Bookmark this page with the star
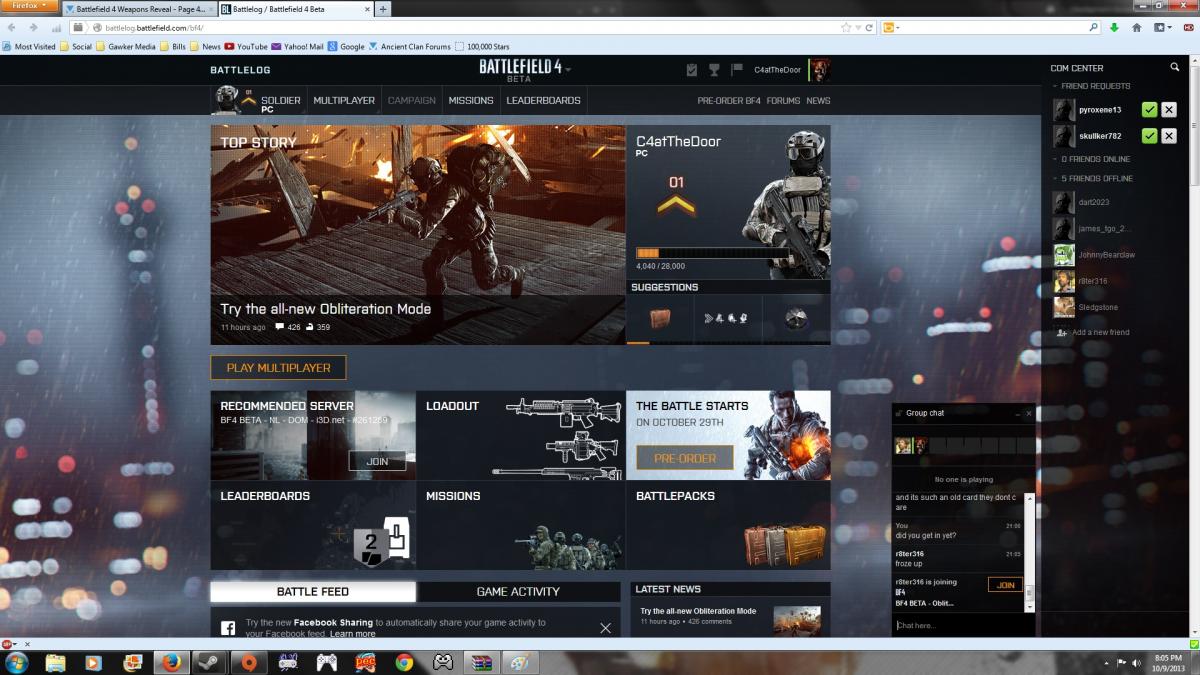Viewport: 1200px width, 675px height. click(x=847, y=28)
